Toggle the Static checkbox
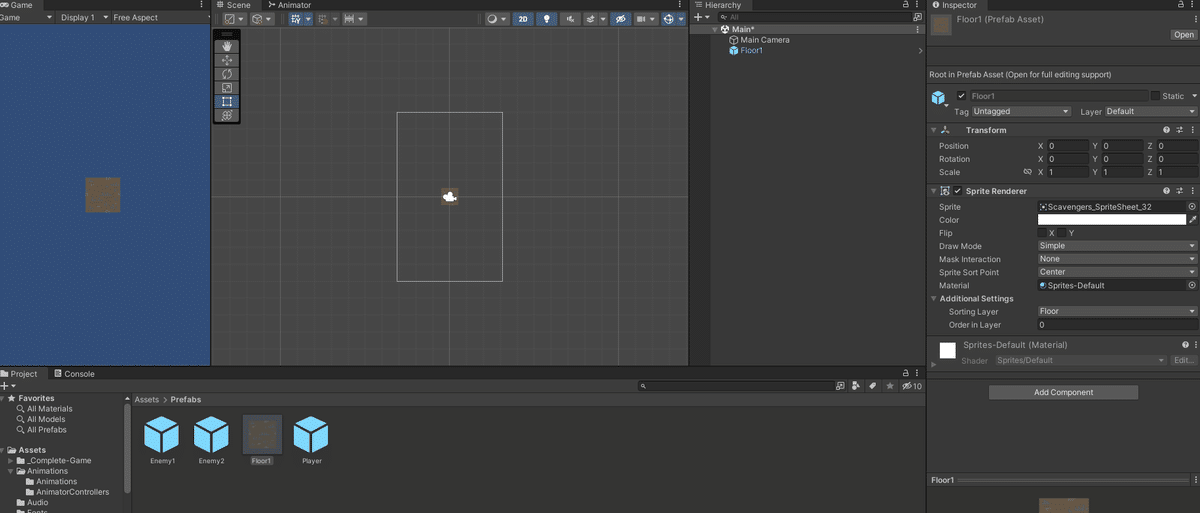This screenshot has height=513, width=1200. (1155, 96)
